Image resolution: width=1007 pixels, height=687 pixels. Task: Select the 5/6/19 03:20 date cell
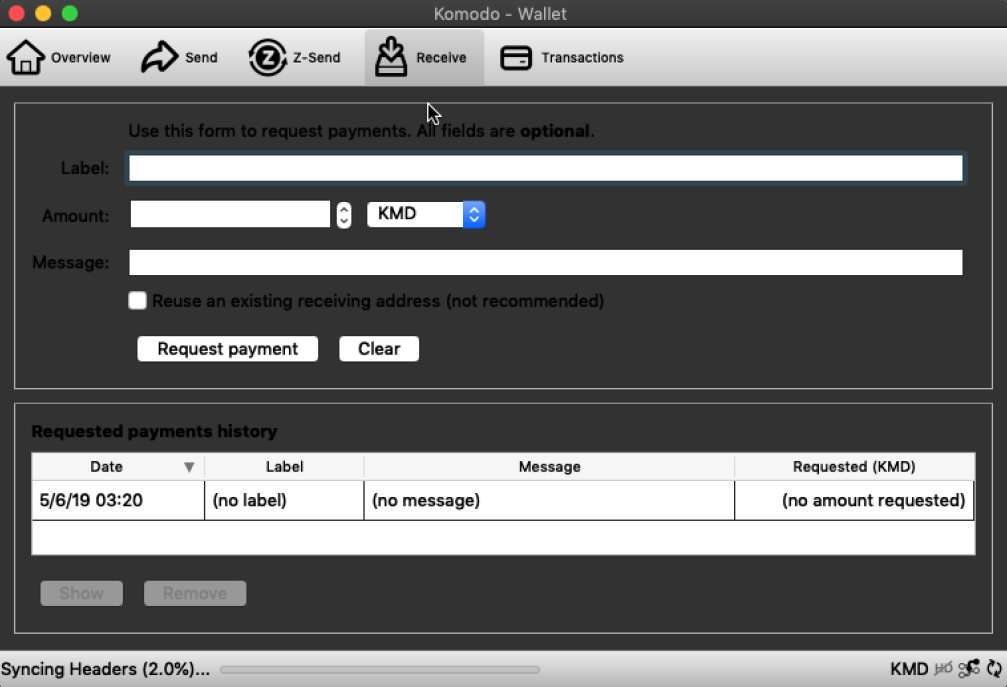coord(118,500)
